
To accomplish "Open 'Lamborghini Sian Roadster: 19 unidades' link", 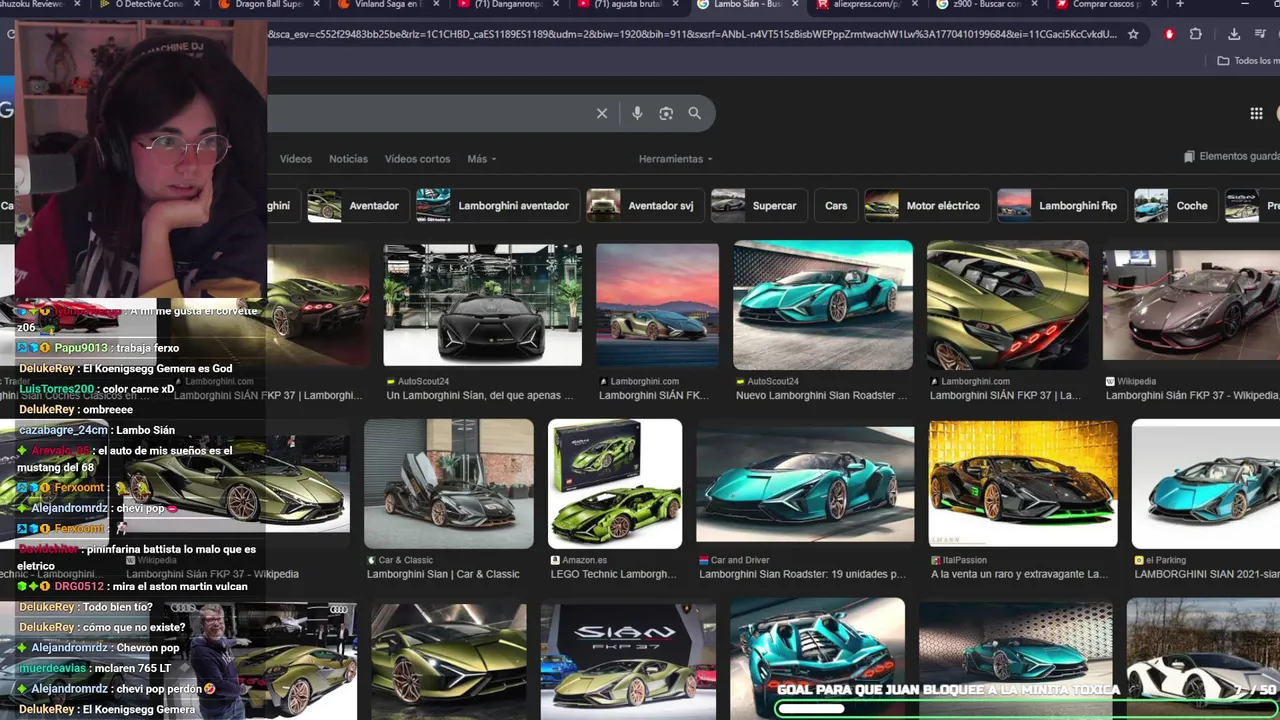I will coord(803,574).
